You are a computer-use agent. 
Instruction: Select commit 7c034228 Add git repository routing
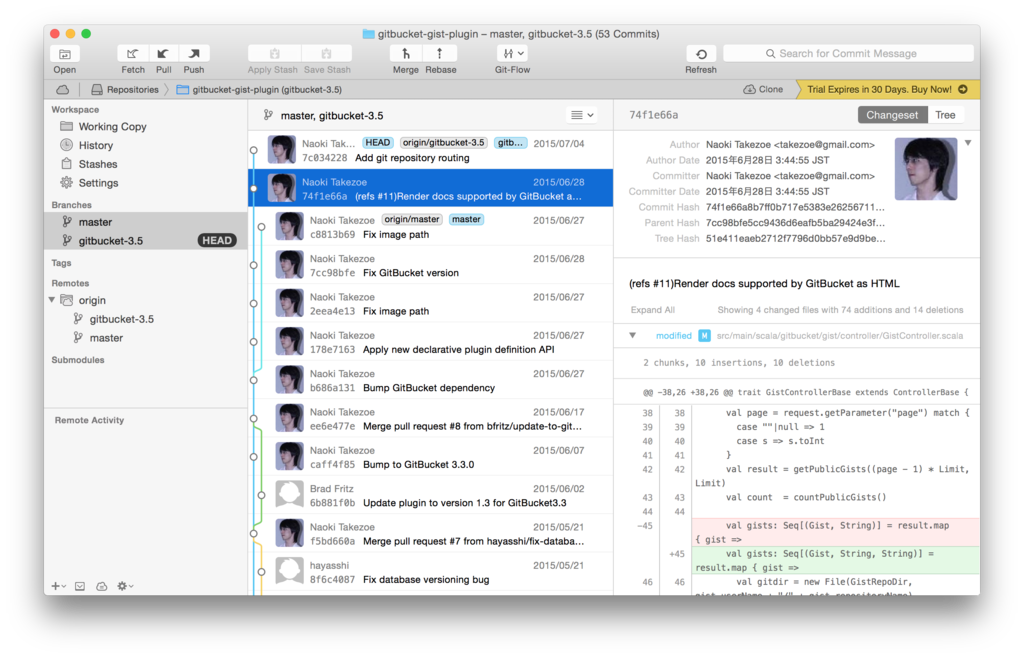pyautogui.click(x=430, y=150)
